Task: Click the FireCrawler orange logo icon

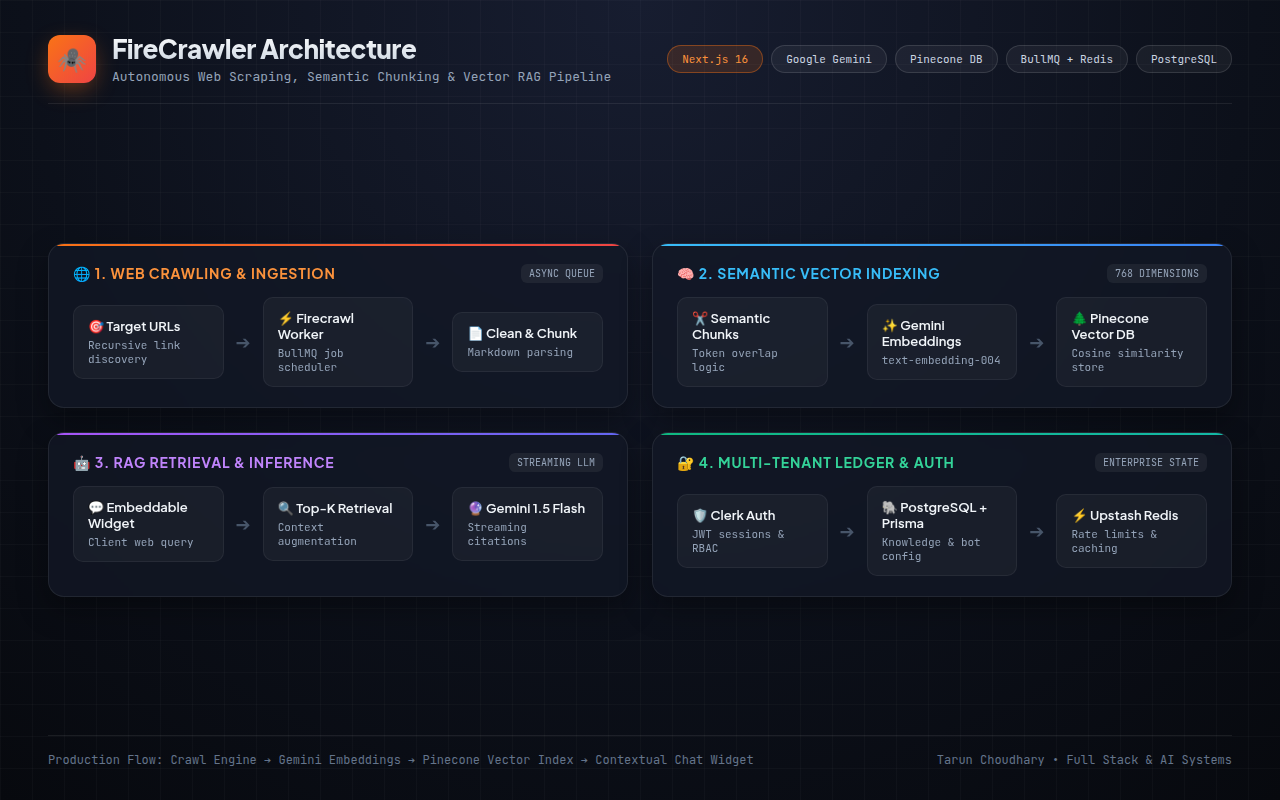Action: click(x=72, y=59)
